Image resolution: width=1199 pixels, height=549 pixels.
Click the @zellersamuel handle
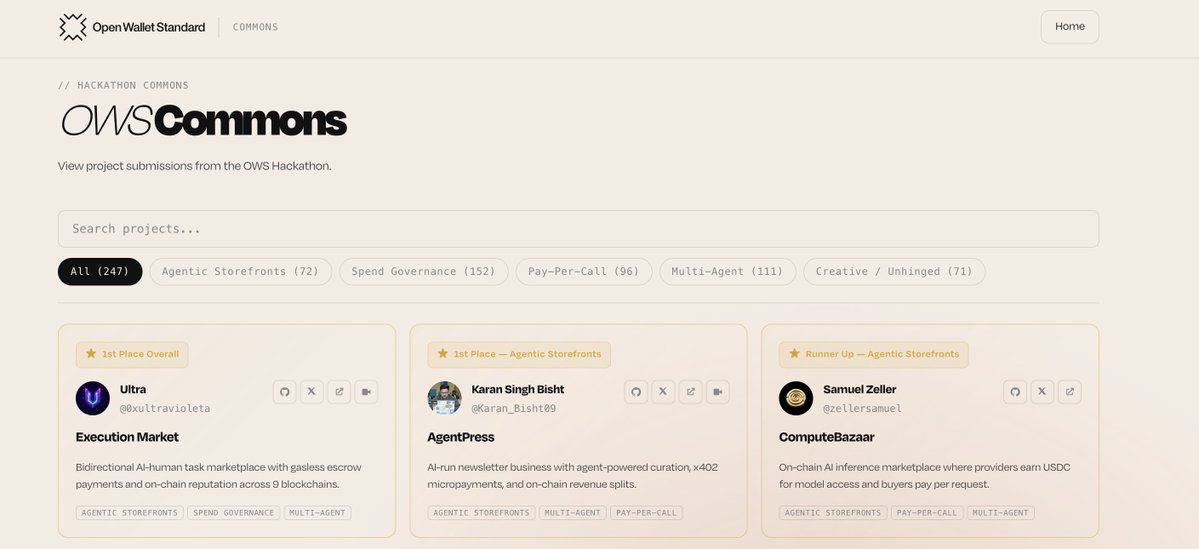(x=863, y=408)
